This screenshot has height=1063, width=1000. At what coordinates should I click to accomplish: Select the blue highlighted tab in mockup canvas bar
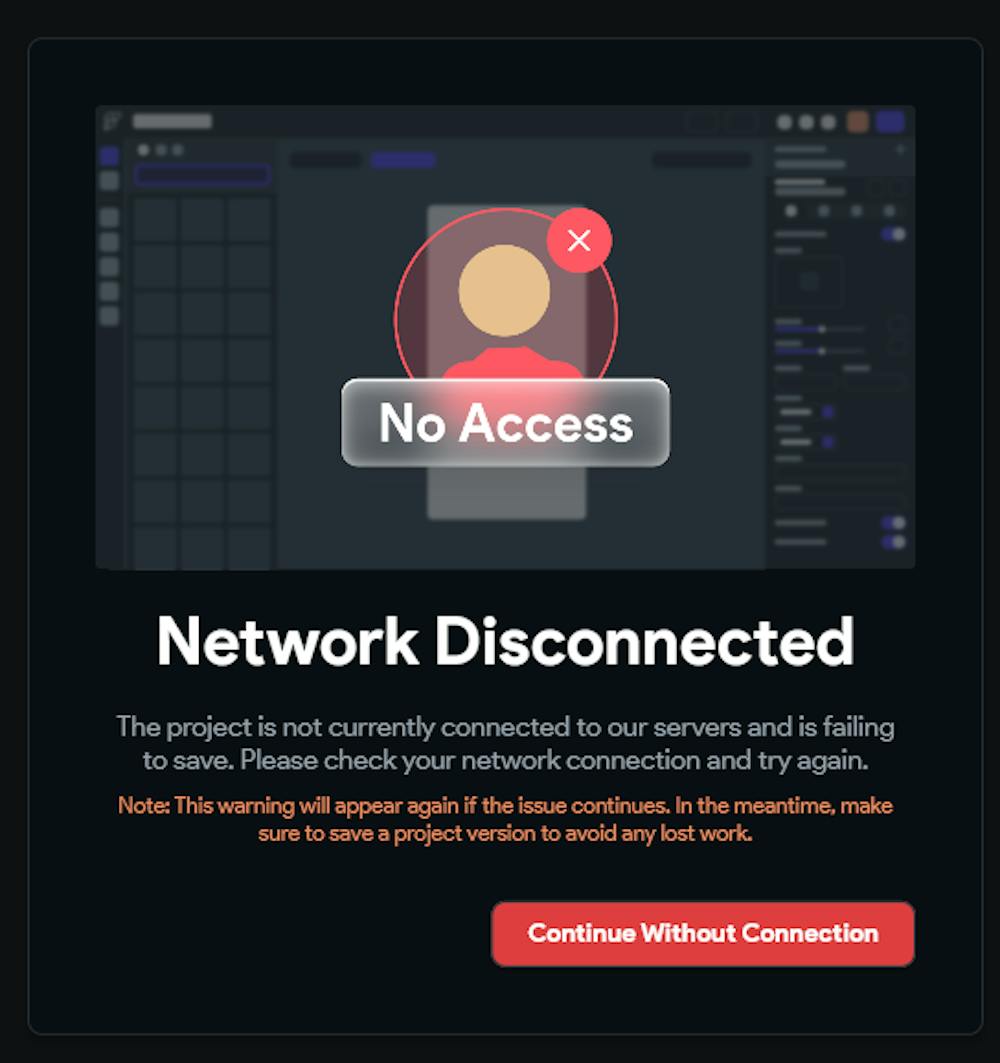pos(403,160)
